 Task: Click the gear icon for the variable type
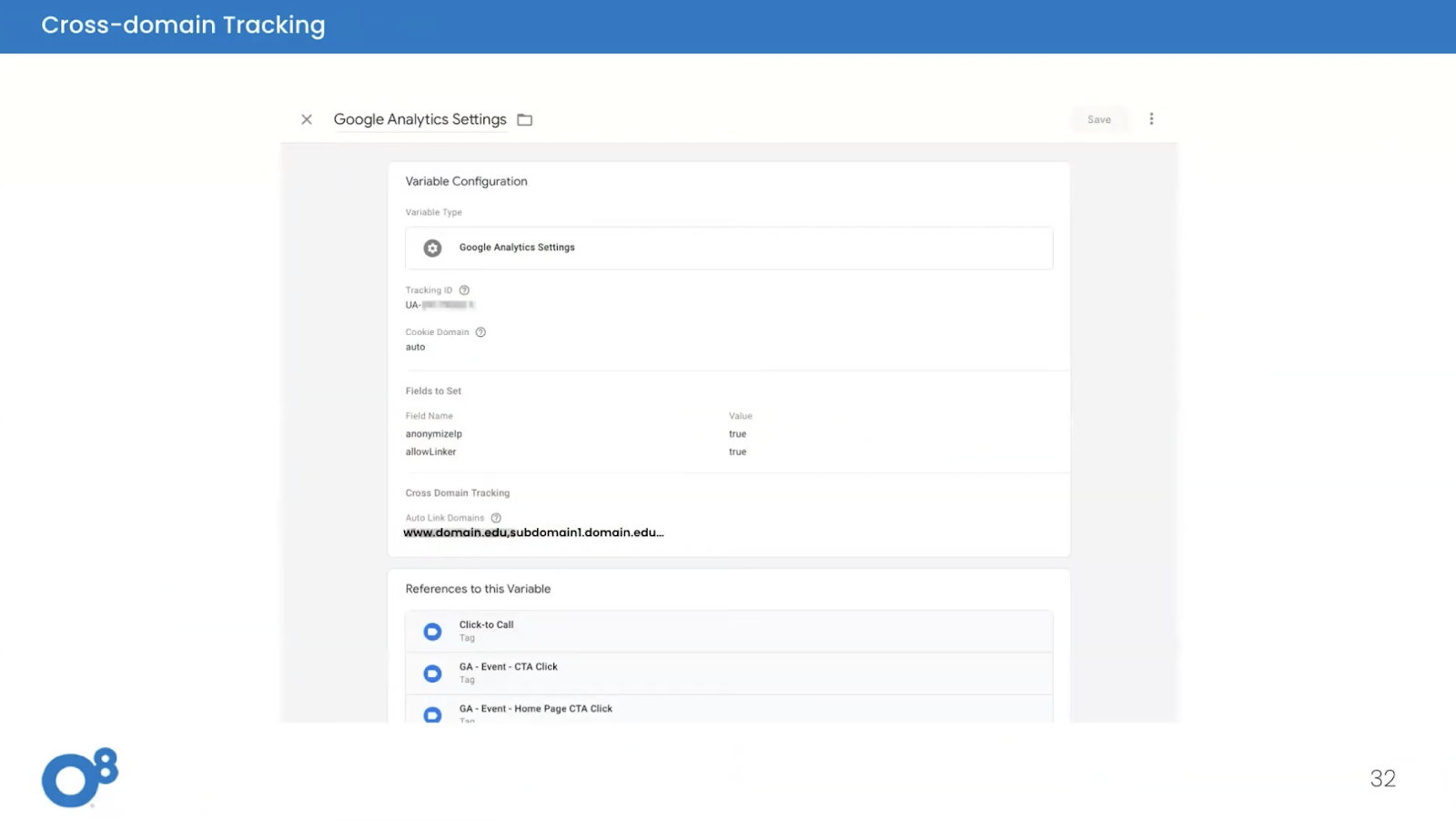tap(433, 248)
